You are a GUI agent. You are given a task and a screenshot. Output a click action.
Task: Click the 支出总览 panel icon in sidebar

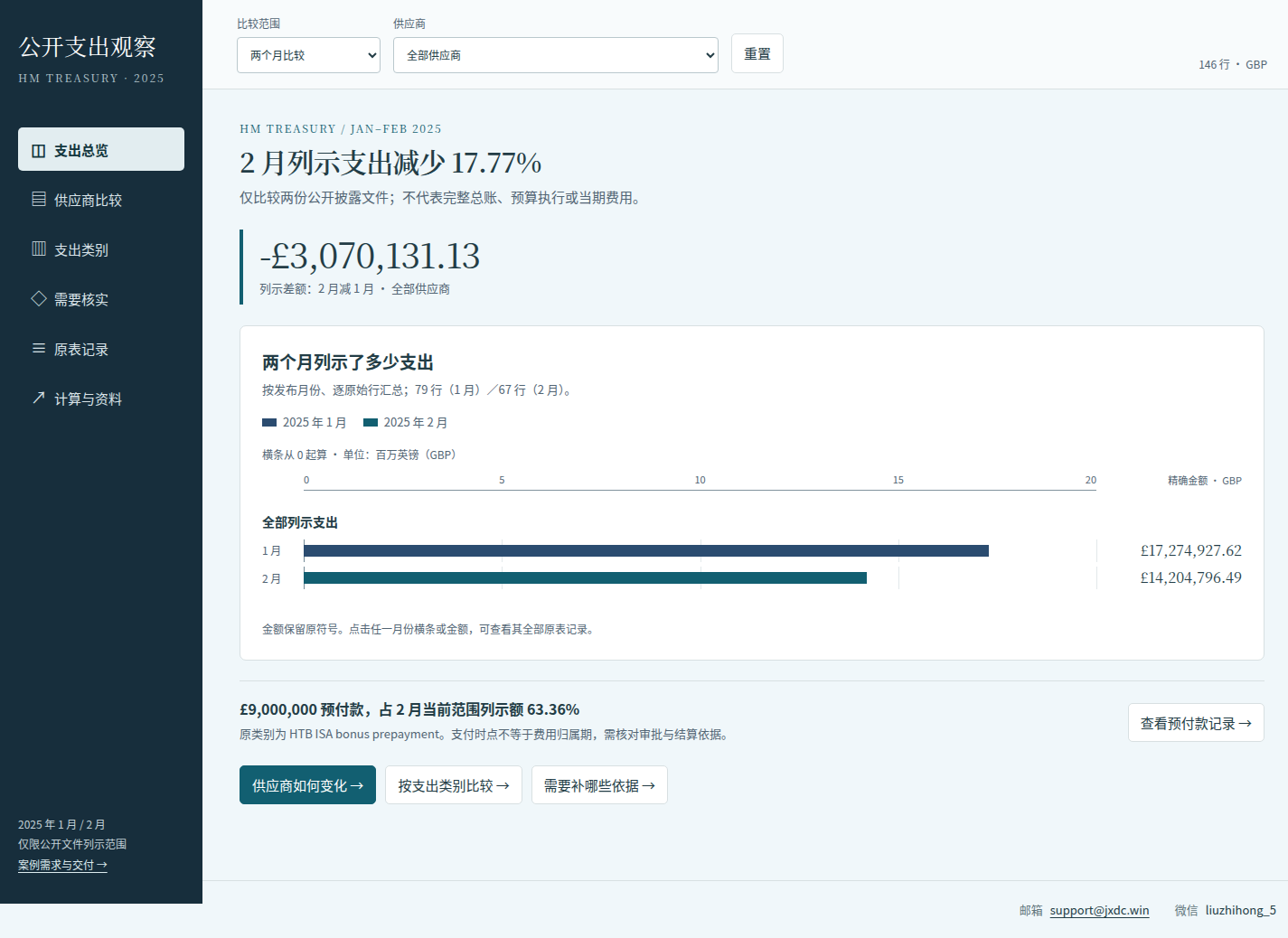(39, 151)
